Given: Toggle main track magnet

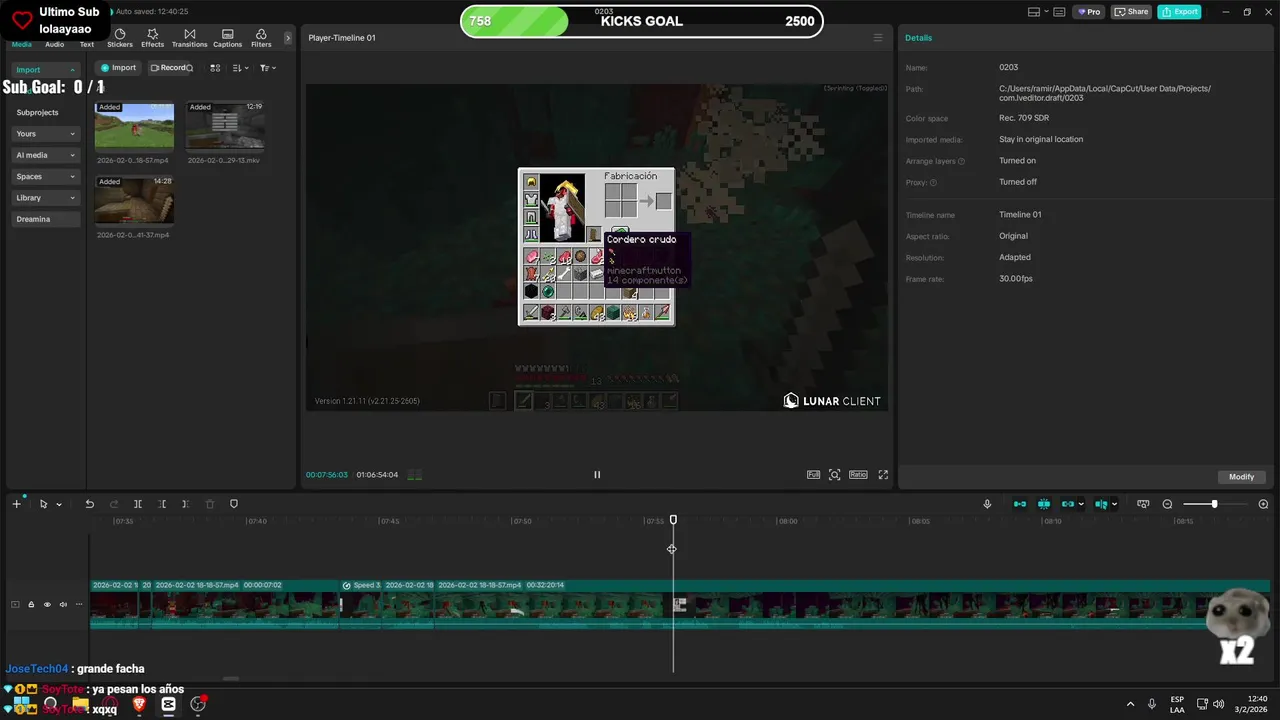Looking at the screenshot, I should [1020, 504].
